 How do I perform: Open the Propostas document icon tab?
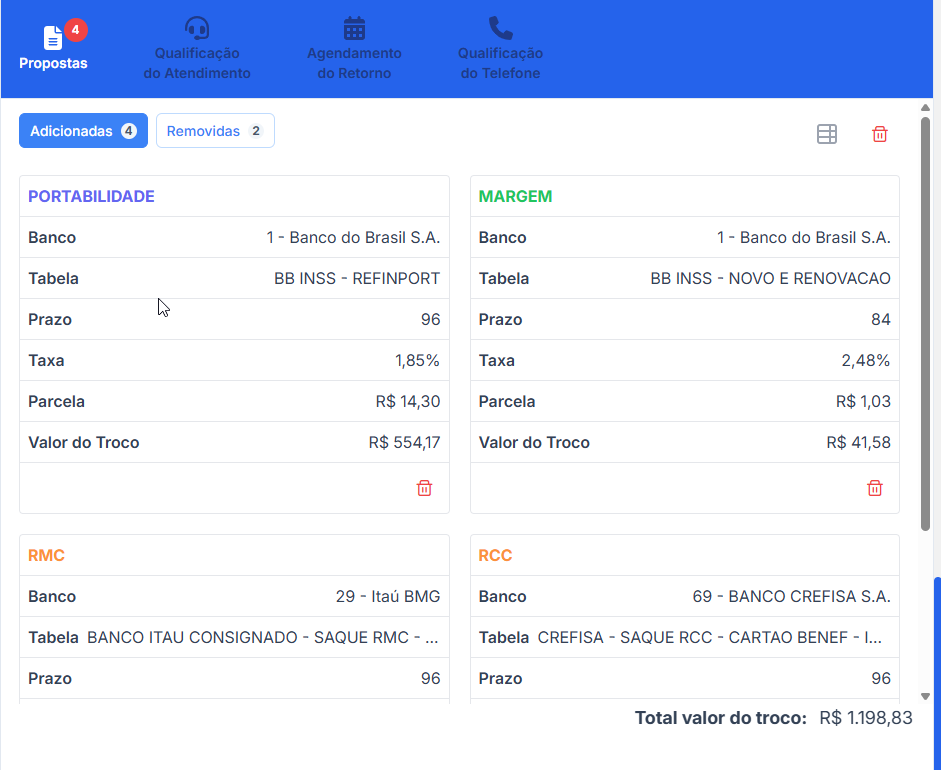(53, 39)
